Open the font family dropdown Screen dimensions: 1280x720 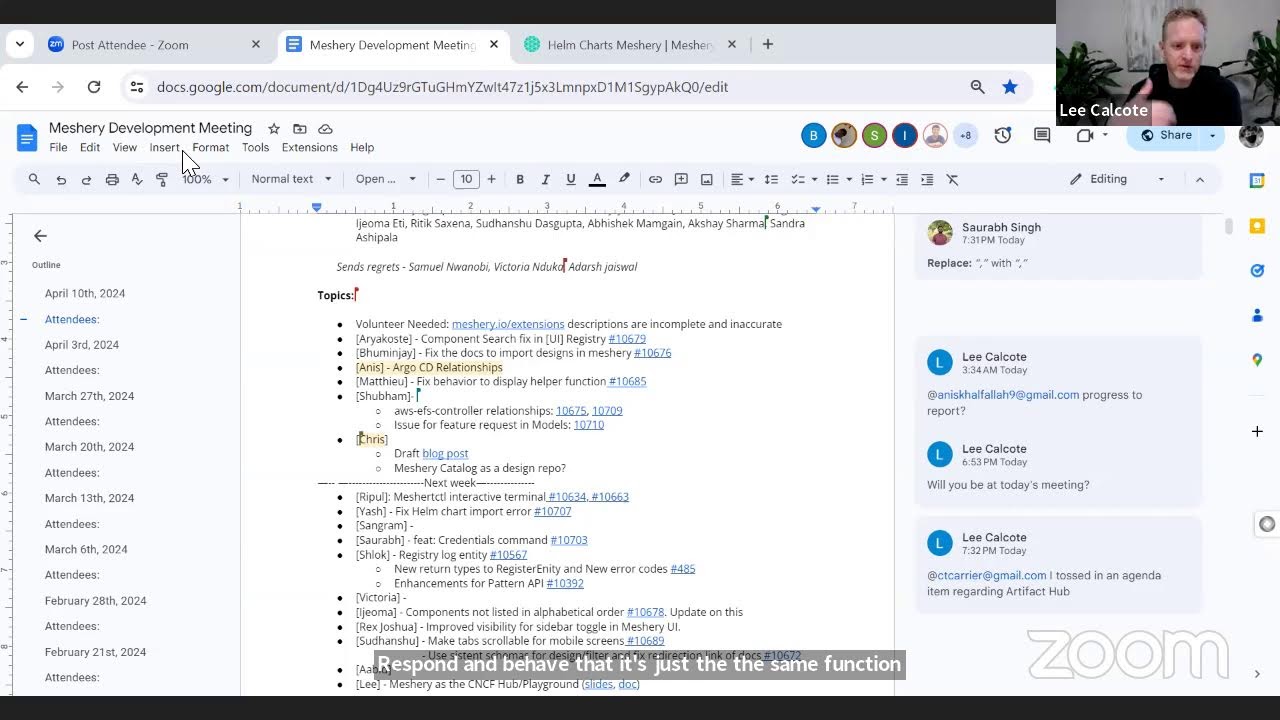pos(386,179)
